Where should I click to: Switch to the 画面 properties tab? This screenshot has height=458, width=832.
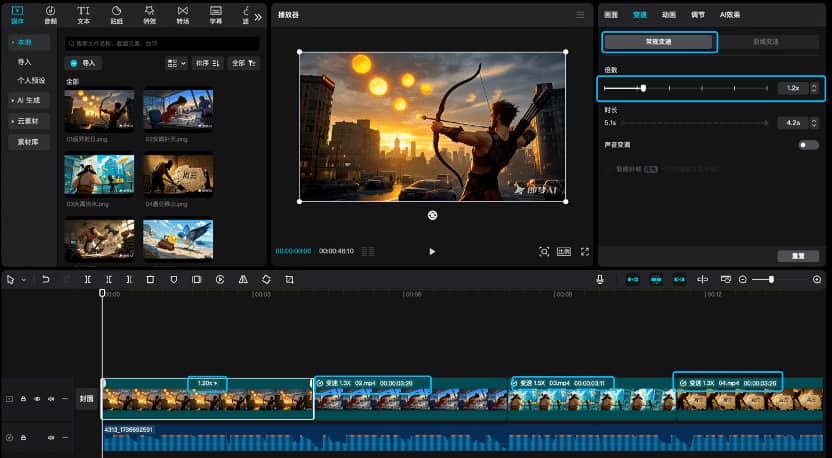coord(611,15)
